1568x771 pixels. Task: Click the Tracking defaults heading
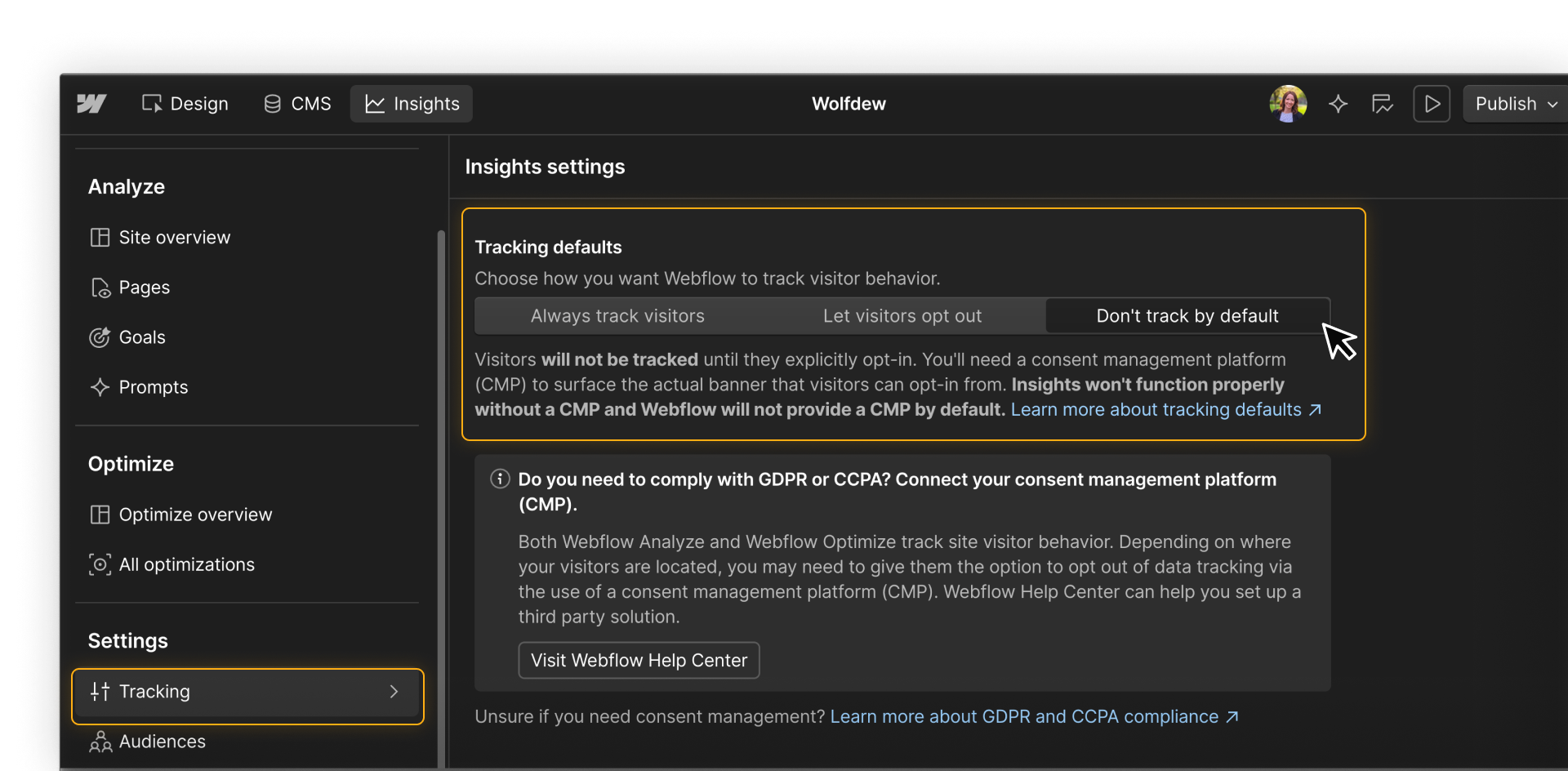[x=548, y=247]
